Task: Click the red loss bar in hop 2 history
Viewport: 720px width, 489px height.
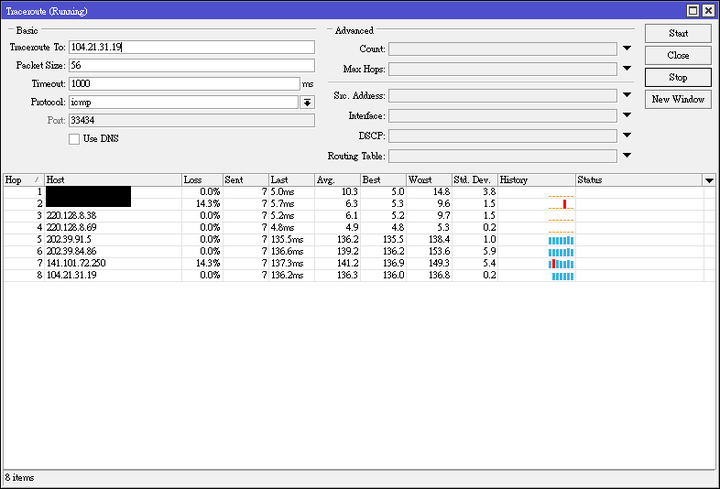Action: [x=564, y=204]
